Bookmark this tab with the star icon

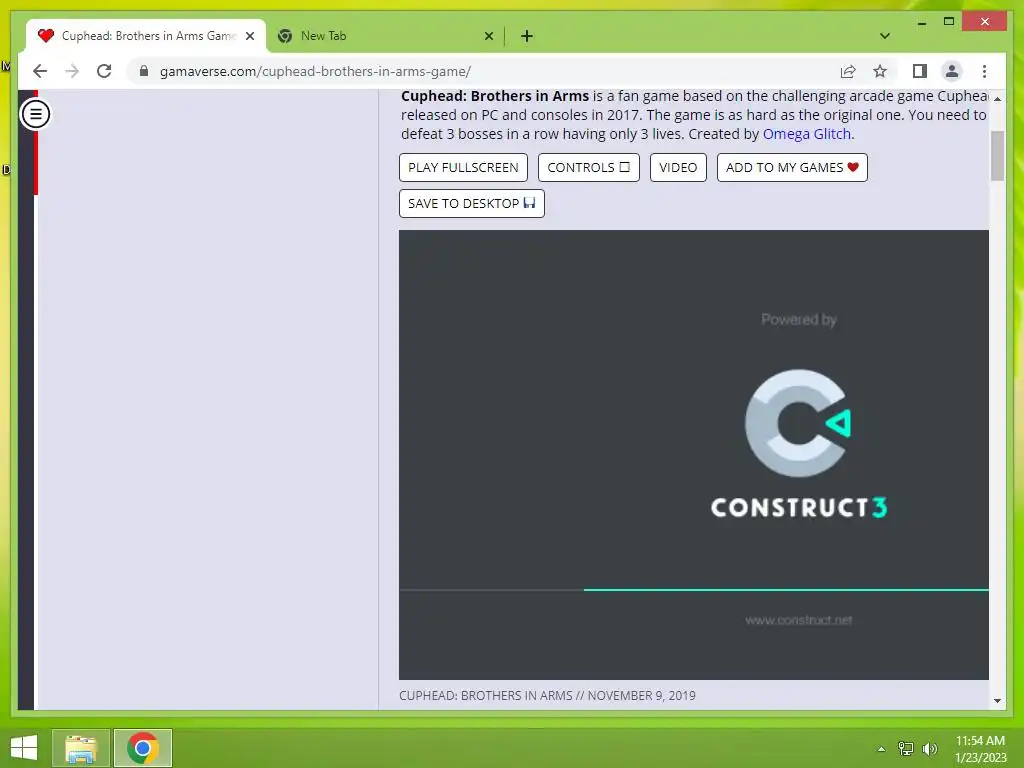click(x=880, y=71)
